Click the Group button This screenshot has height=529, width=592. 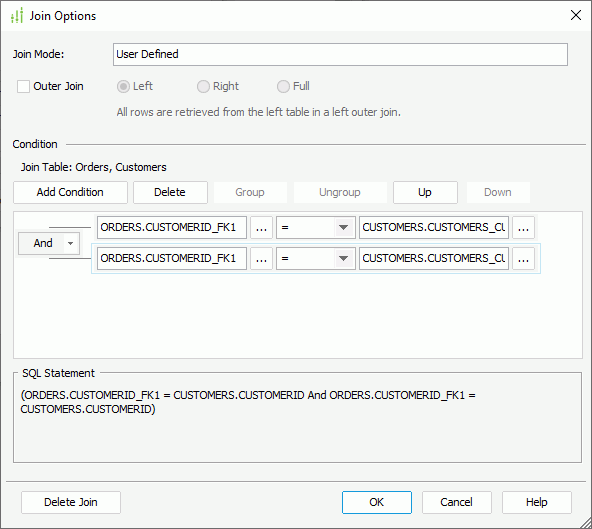pos(250,192)
